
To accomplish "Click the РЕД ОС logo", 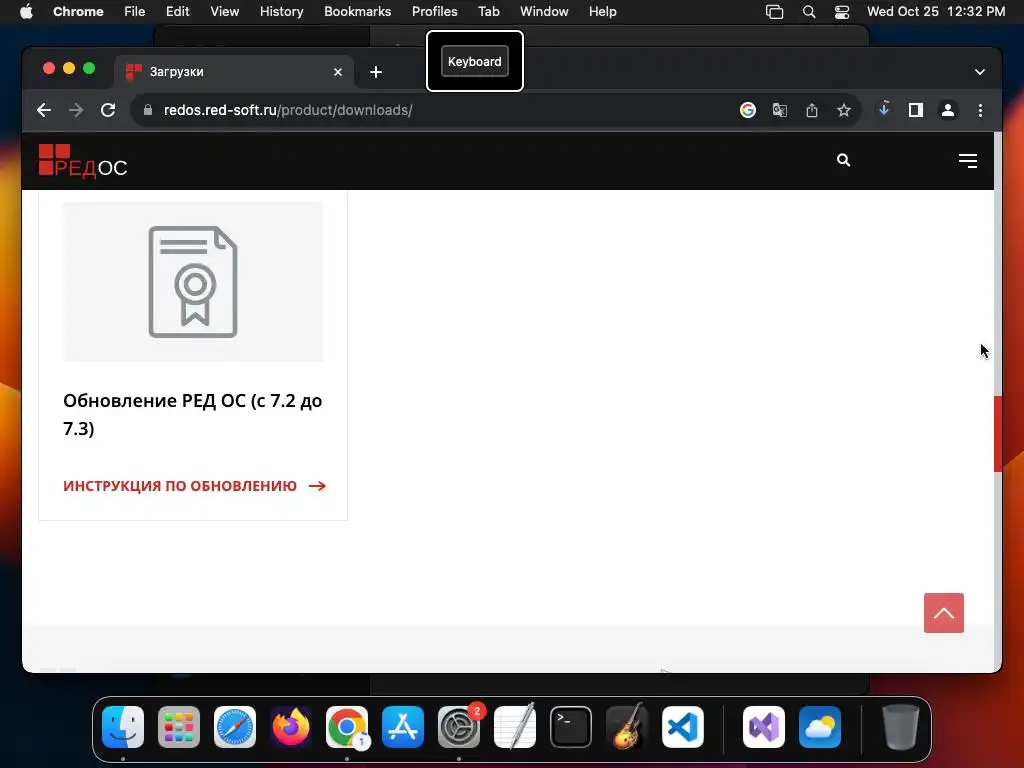I will click(83, 161).
